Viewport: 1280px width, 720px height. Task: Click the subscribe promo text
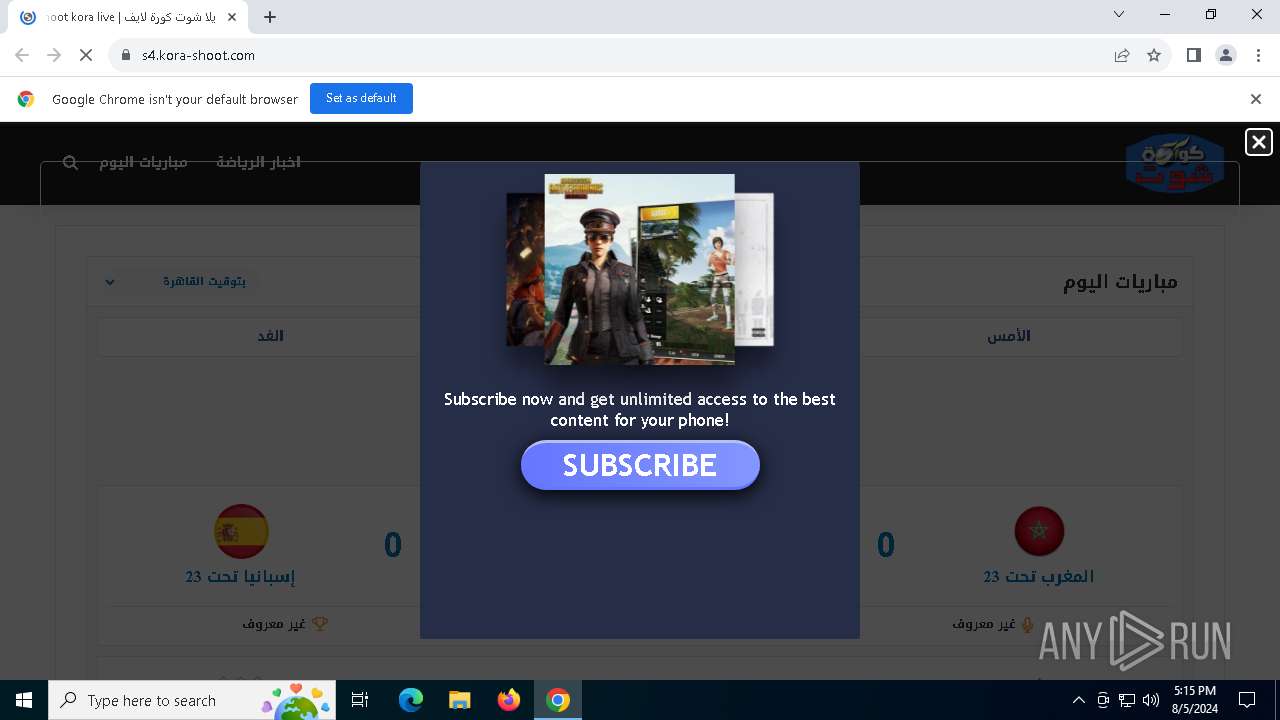(640, 409)
